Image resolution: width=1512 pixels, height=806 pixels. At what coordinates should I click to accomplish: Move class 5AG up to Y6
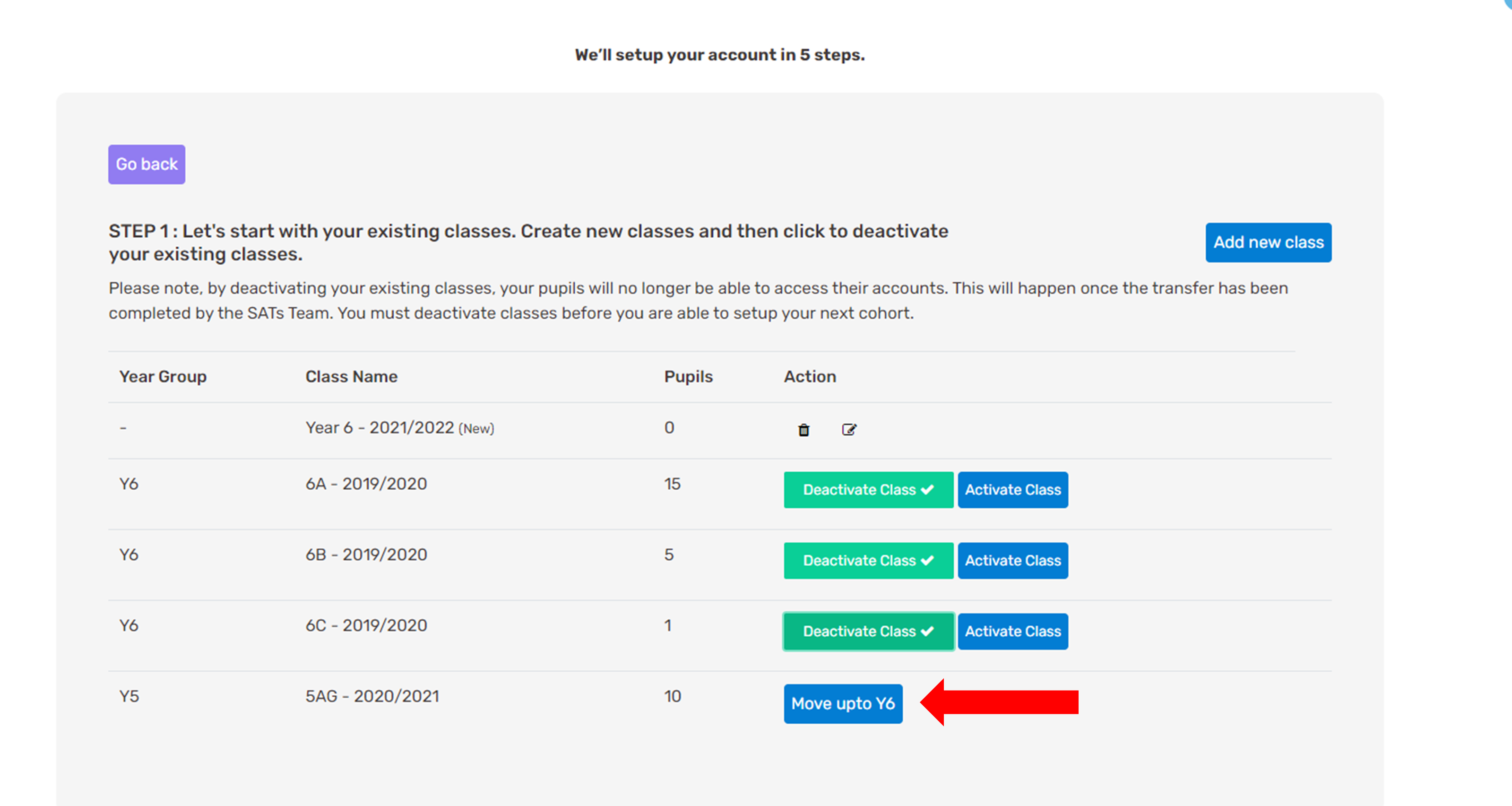point(844,704)
